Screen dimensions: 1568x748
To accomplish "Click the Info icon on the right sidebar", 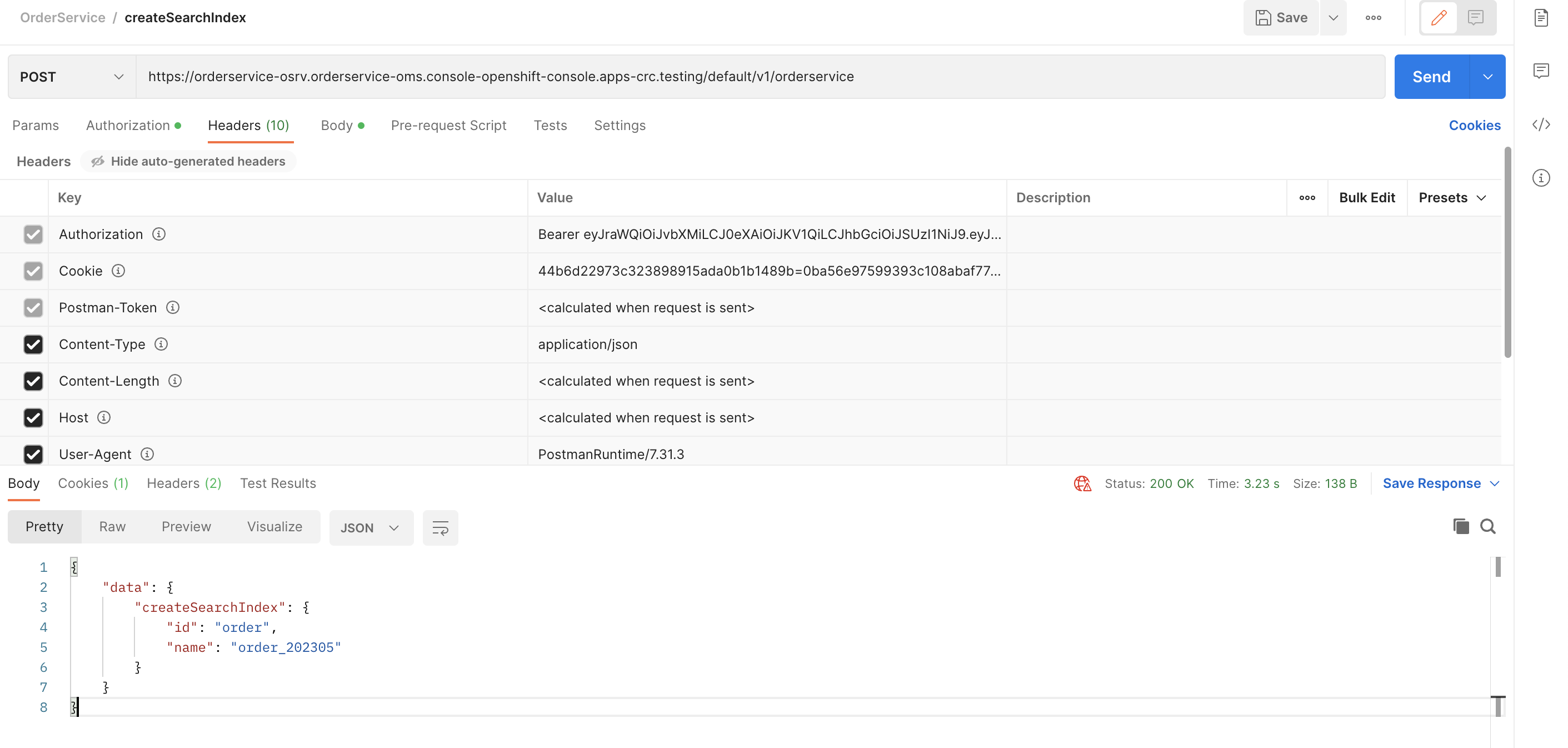I will click(1541, 178).
